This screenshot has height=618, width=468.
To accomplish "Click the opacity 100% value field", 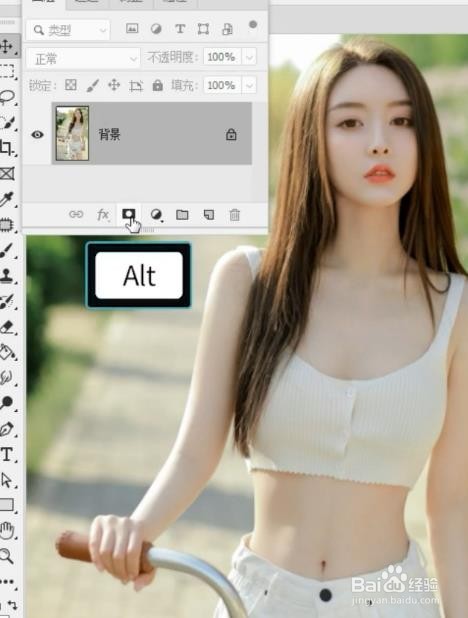I will coord(222,57).
